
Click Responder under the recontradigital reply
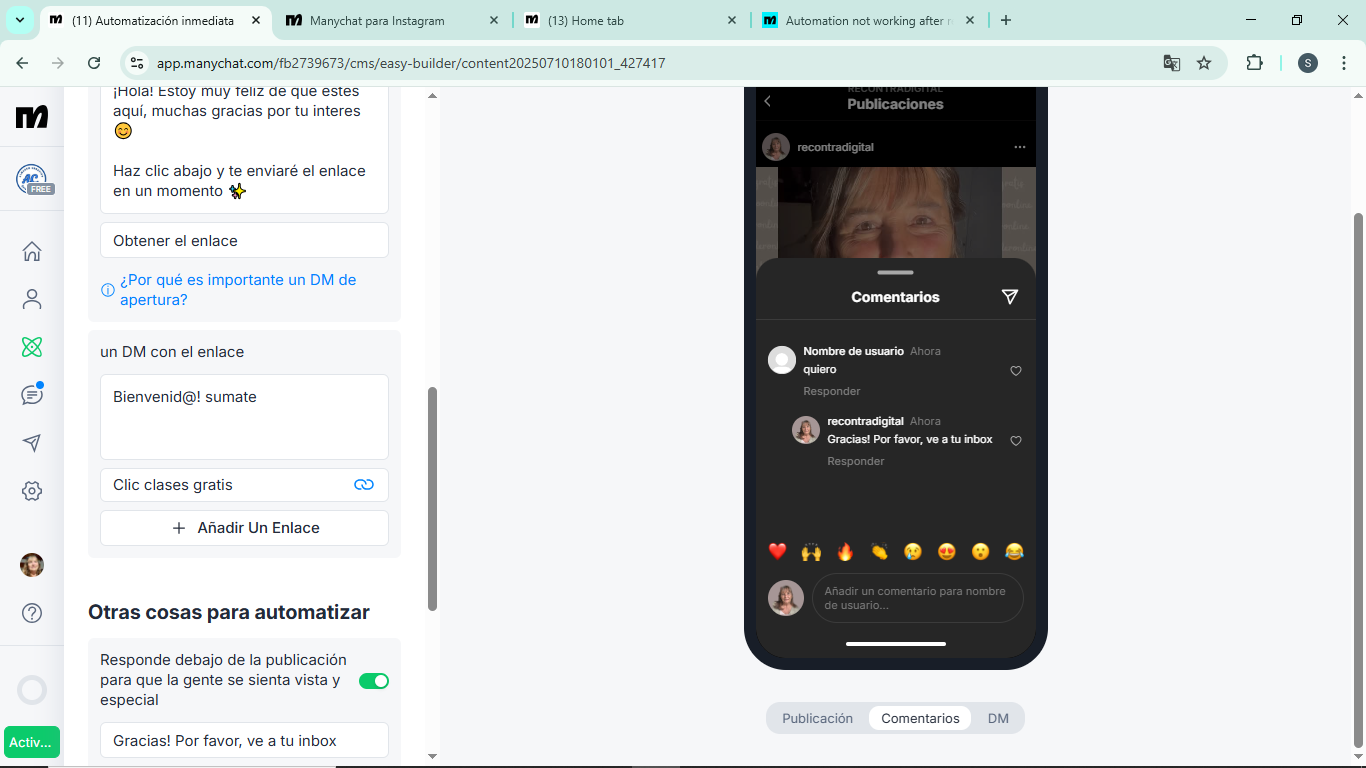856,461
